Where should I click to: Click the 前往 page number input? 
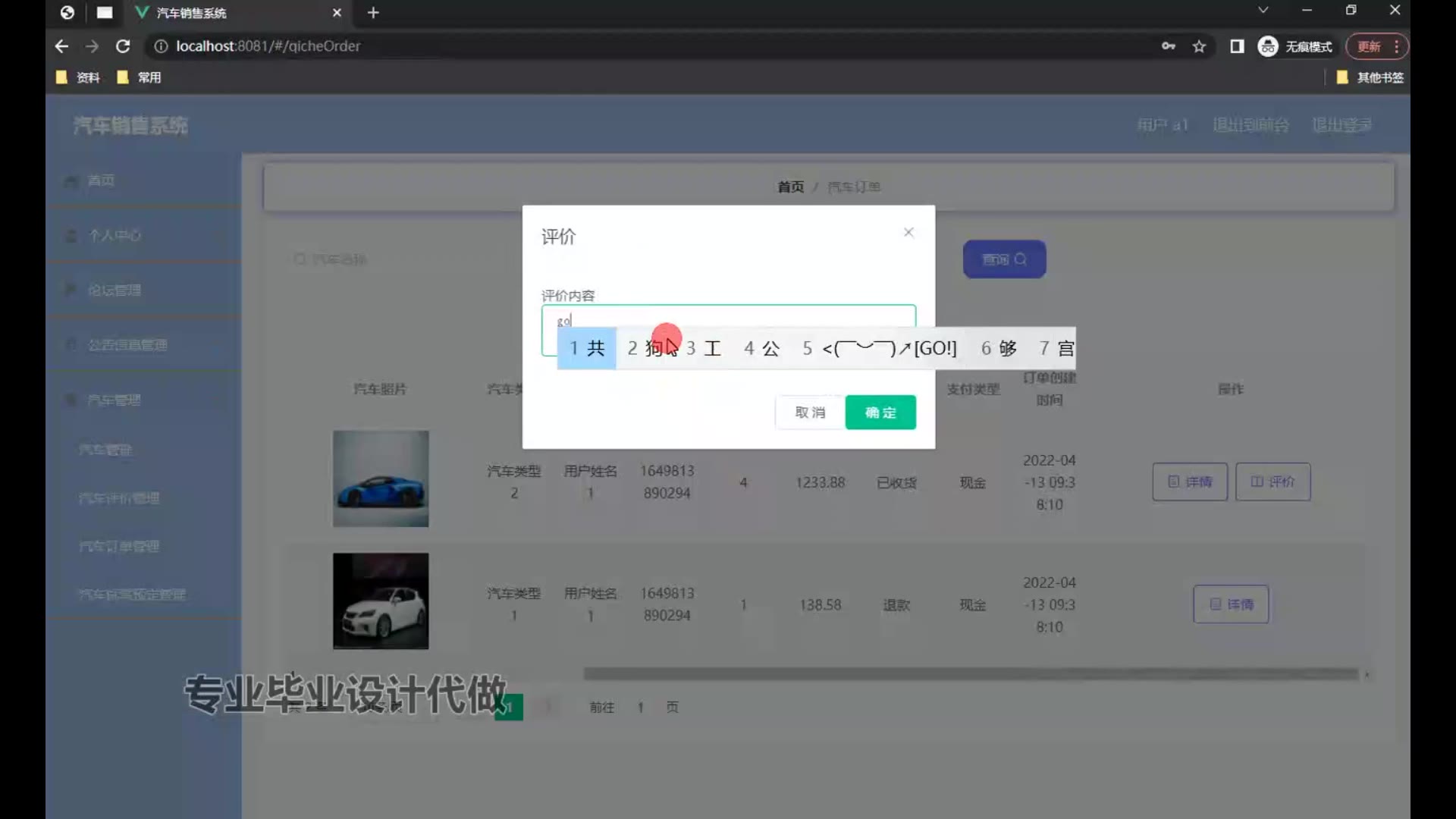(x=641, y=707)
